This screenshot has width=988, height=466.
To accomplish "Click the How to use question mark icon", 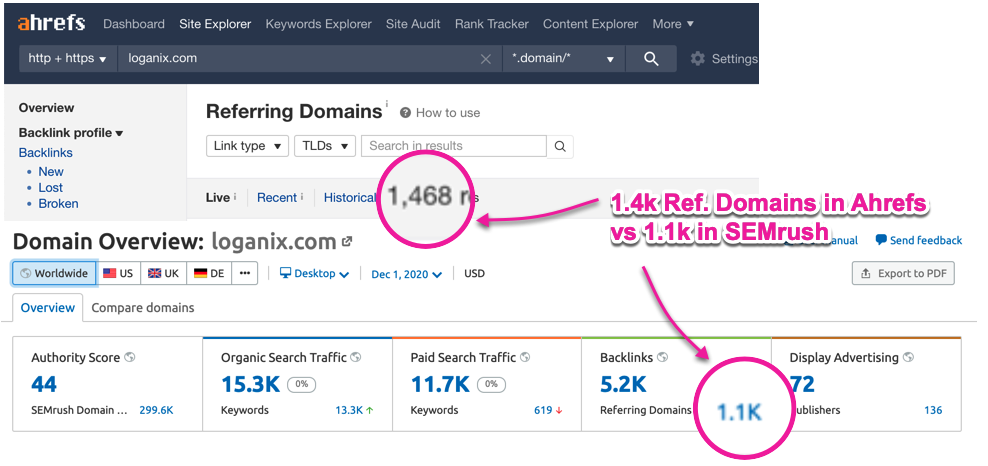I will pyautogui.click(x=405, y=113).
